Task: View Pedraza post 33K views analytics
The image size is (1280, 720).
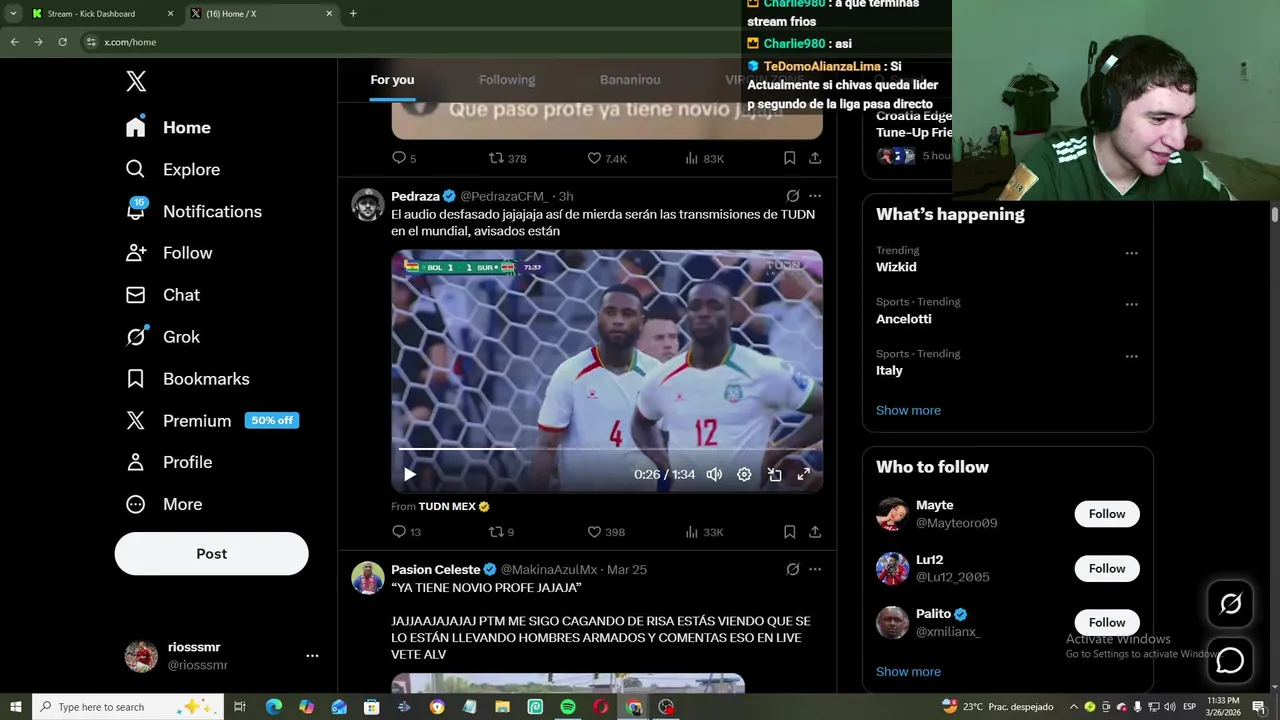Action: [704, 532]
